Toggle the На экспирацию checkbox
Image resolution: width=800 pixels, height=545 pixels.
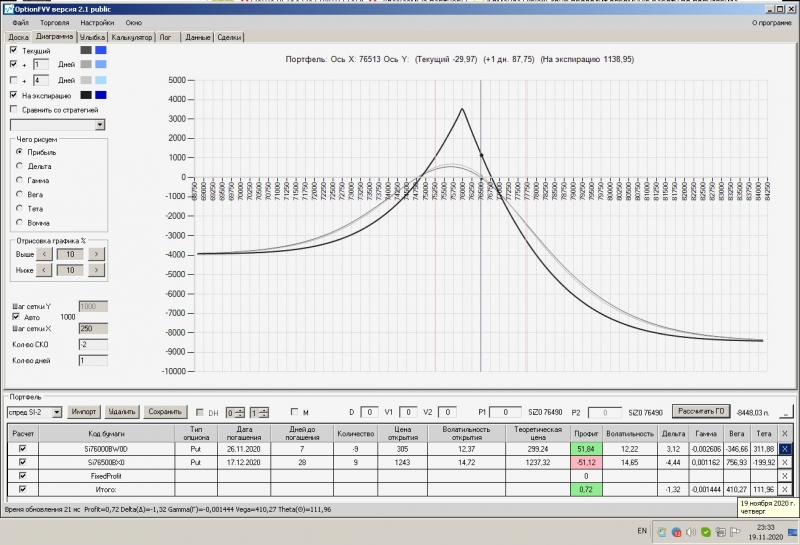click(13, 95)
